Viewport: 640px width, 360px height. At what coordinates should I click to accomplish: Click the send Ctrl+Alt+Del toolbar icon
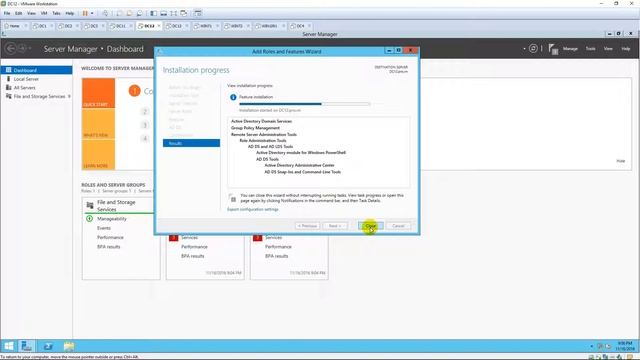coord(105,13)
